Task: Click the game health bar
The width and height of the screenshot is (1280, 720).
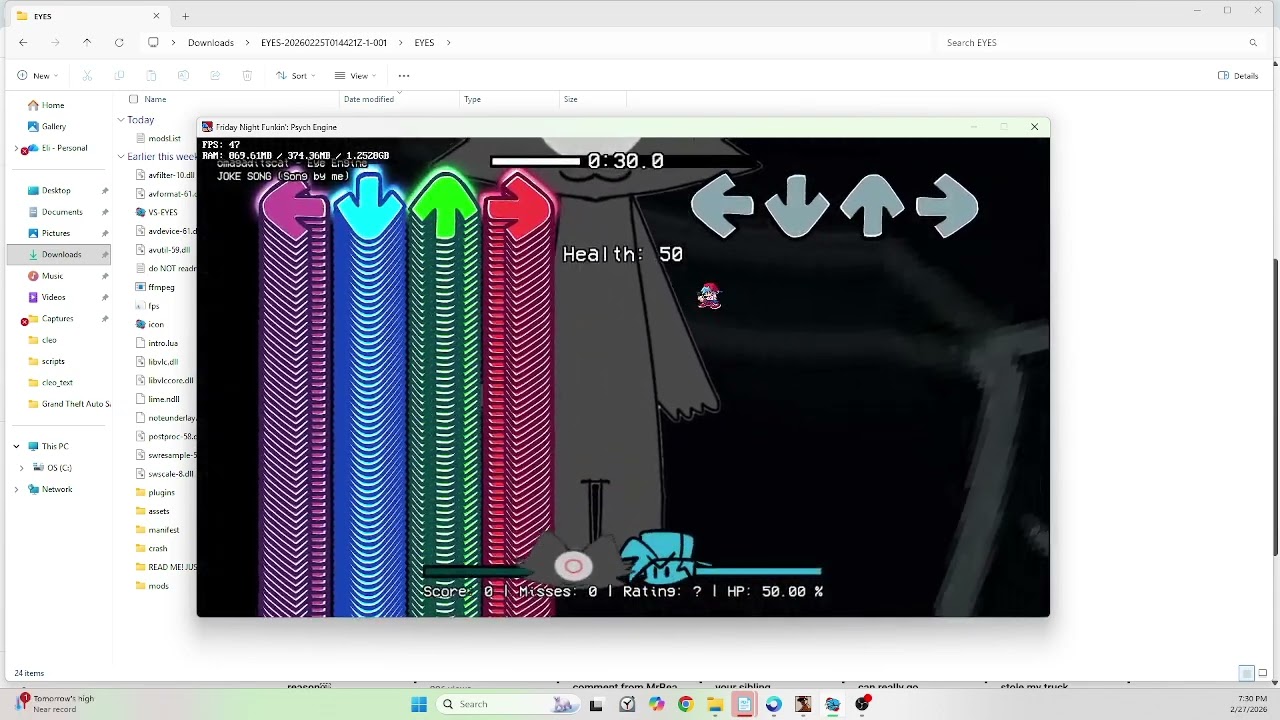Action: pos(622,571)
